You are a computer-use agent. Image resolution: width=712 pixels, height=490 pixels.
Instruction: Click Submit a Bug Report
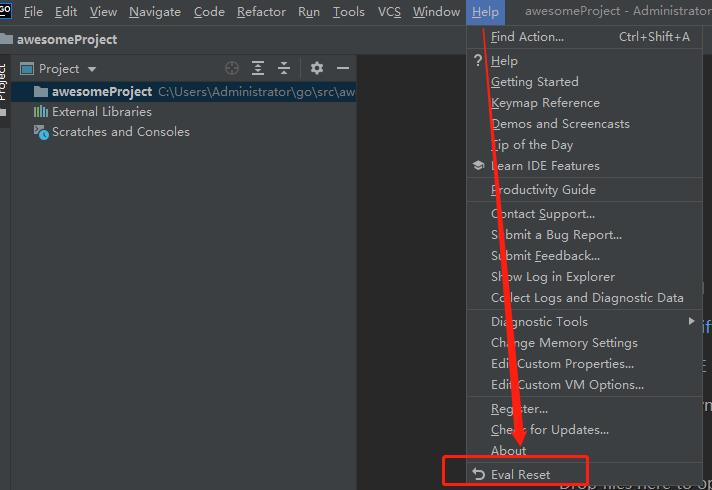coord(556,235)
